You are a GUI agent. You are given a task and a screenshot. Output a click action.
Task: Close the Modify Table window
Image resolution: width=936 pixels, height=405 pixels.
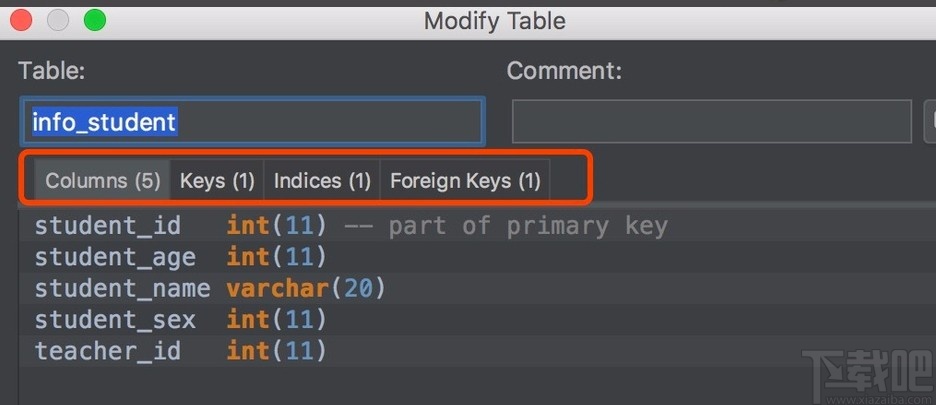coord(21,19)
